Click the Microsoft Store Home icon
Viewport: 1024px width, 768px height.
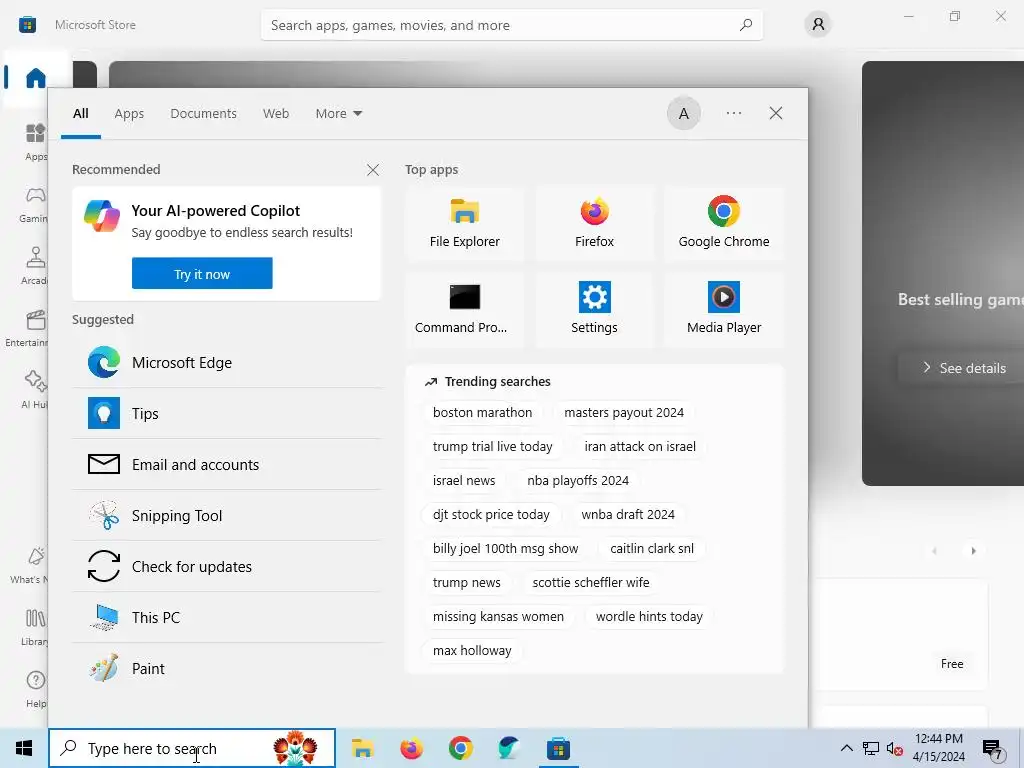(35, 78)
